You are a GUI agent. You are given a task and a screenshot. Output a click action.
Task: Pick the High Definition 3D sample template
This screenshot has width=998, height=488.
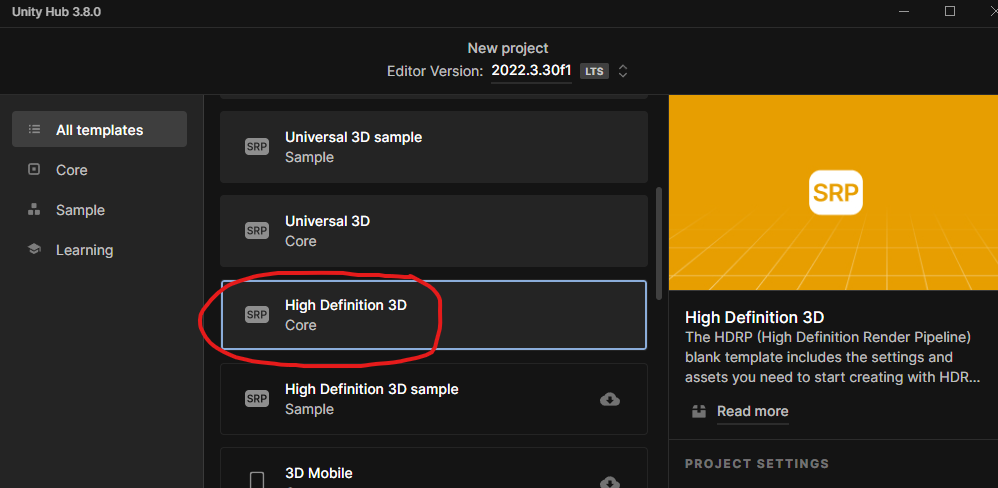coord(433,399)
